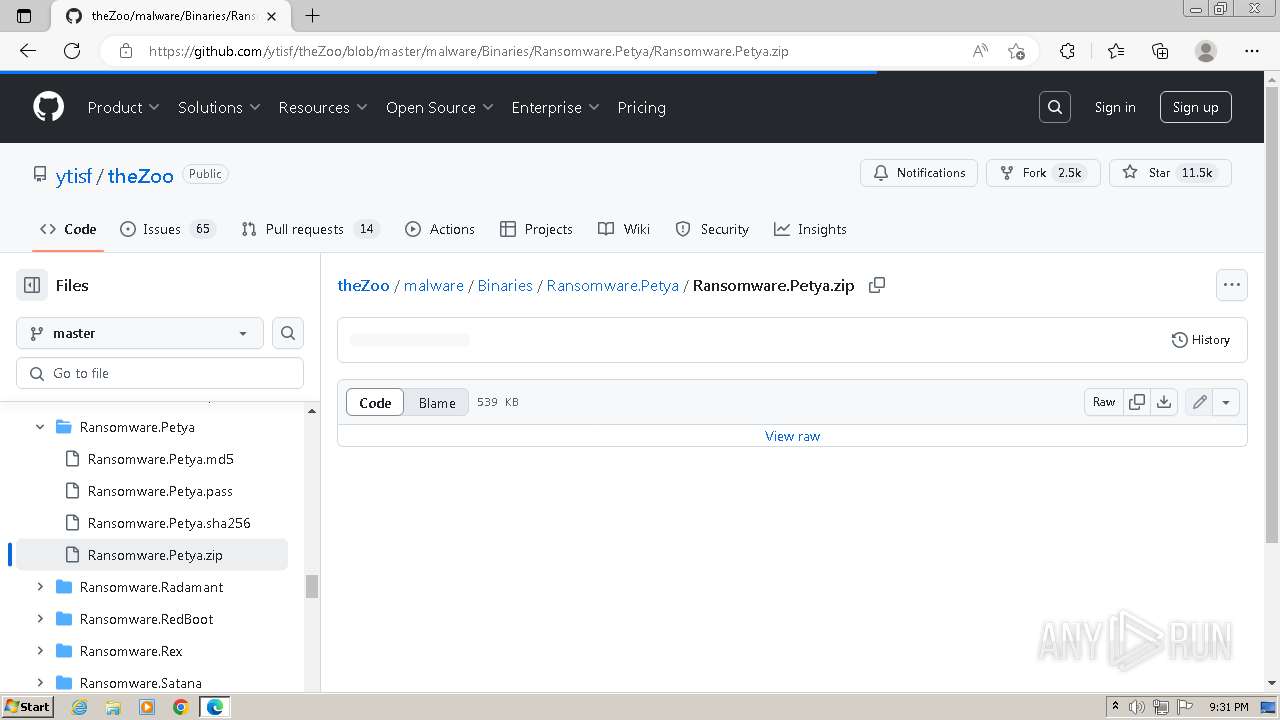Click the browser back arrow

tap(28, 51)
